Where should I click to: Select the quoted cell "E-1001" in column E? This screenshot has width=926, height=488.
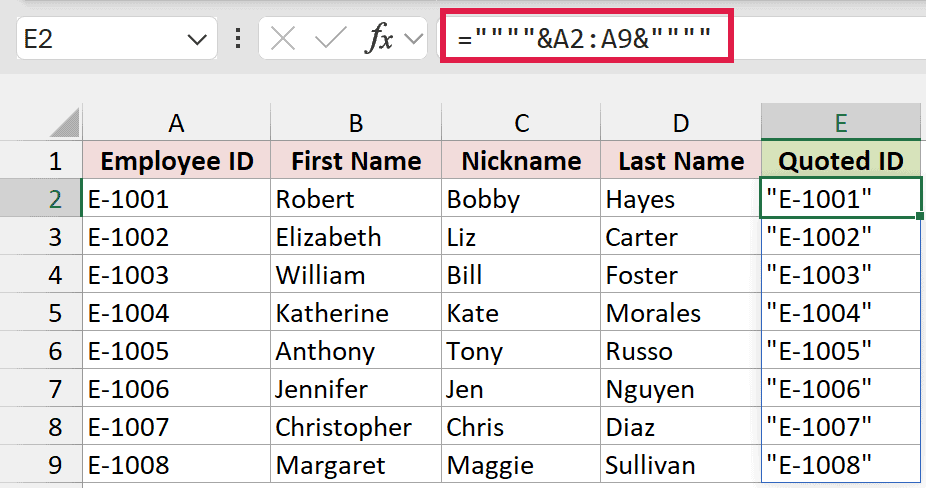(841, 199)
